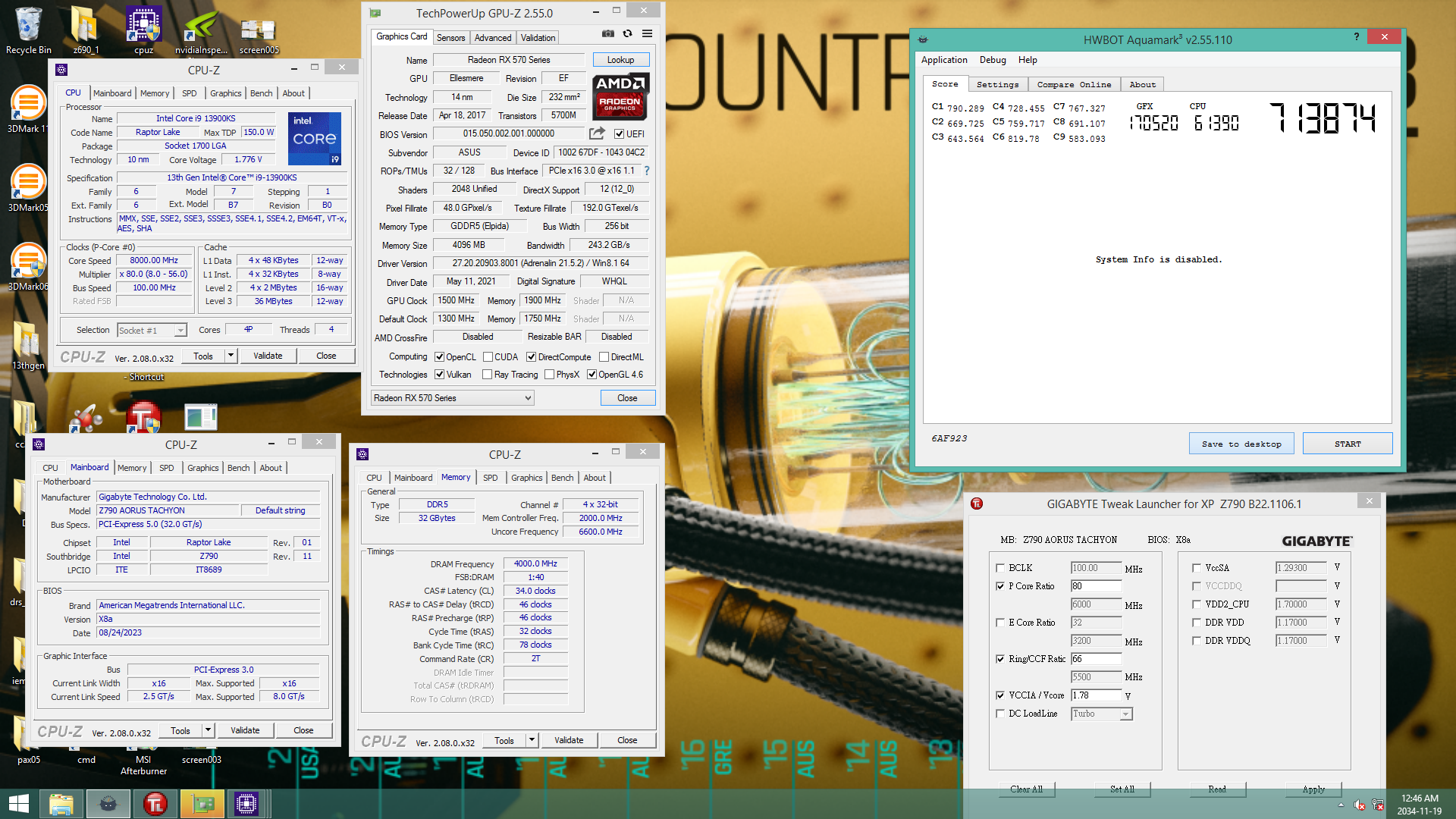Click the GPU-Z BIOS export share icon
Screen dimensions: 1456x819
click(x=598, y=133)
